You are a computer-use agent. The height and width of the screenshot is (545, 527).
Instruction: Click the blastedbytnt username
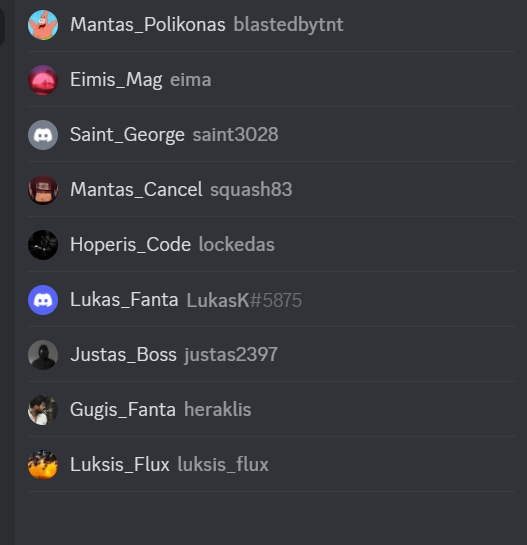[x=289, y=25]
